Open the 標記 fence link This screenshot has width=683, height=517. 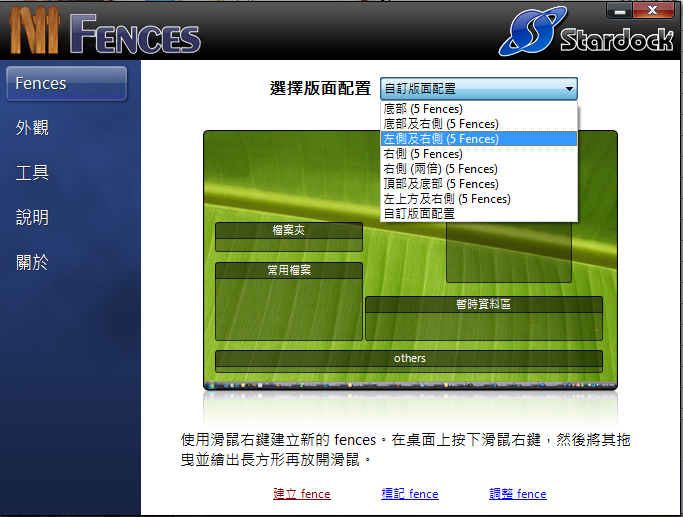409,494
